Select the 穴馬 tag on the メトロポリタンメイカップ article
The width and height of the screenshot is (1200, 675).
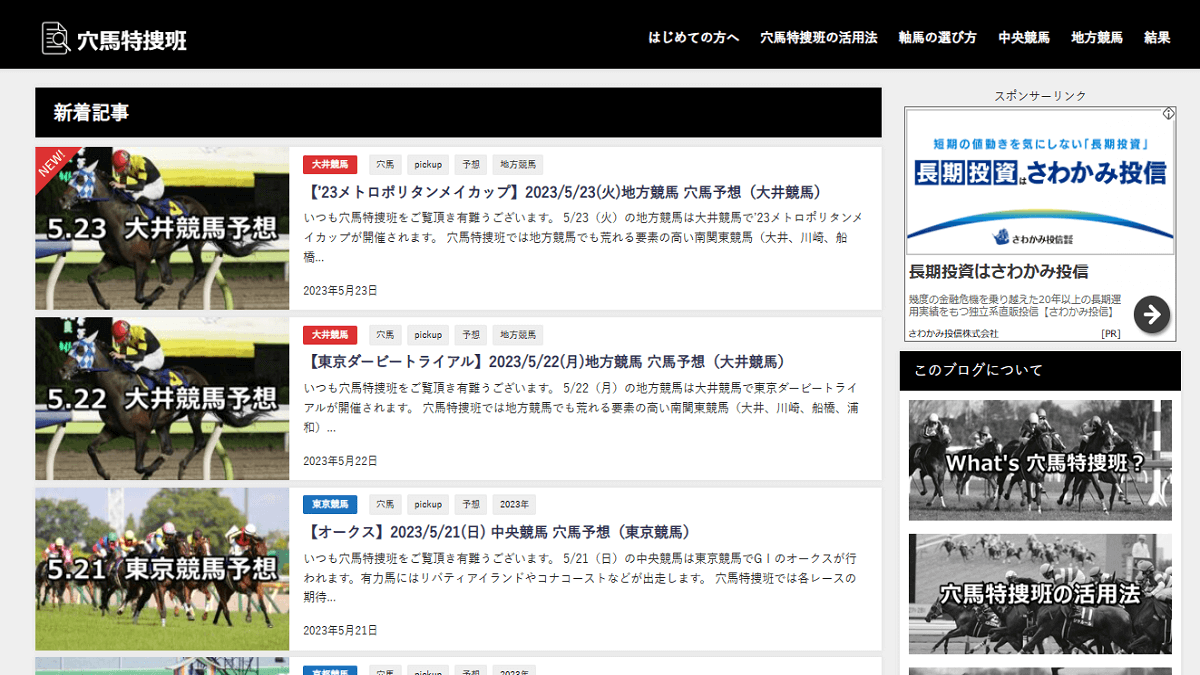click(x=385, y=165)
